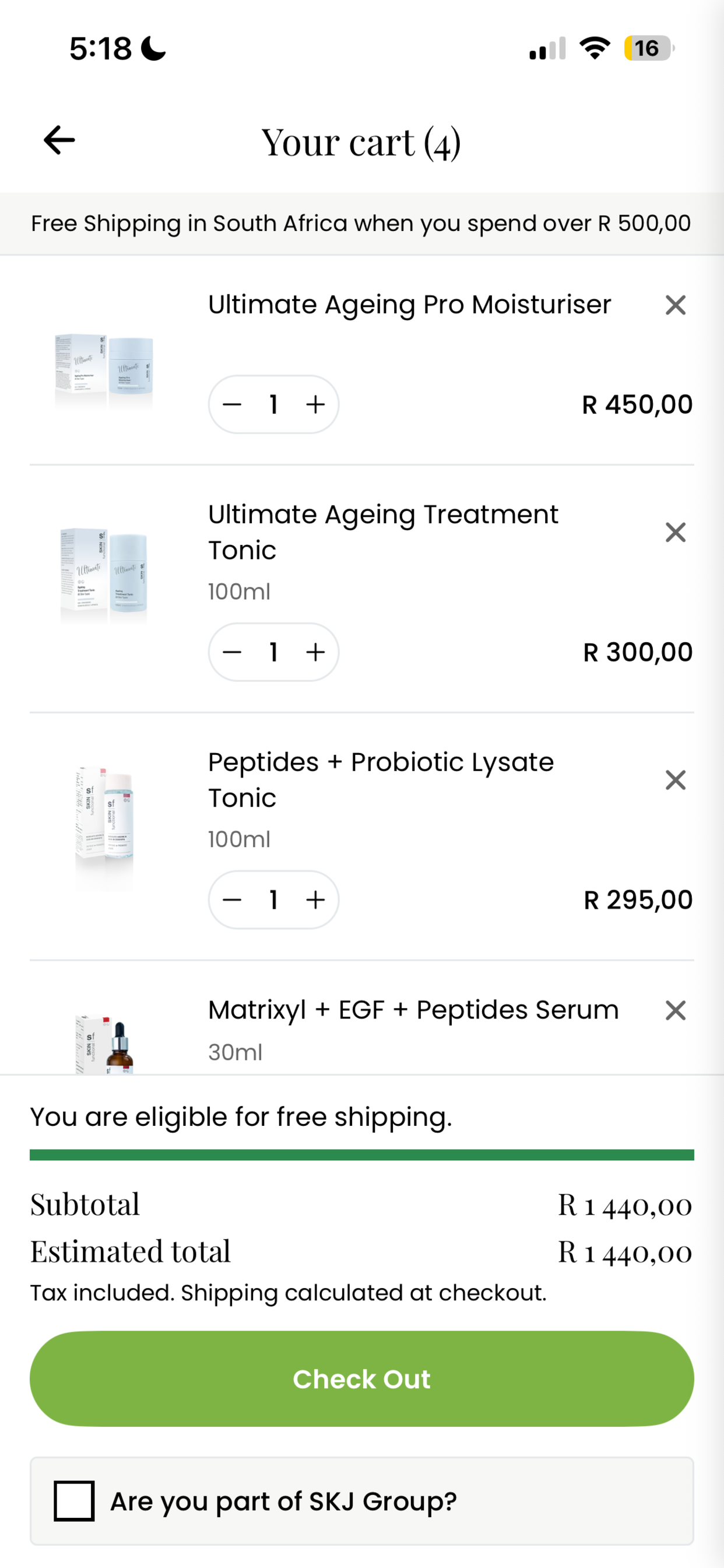The image size is (724, 1568).
Task: Remove Ultimate Ageing Treatment Tonic from cart
Action: tap(676, 533)
